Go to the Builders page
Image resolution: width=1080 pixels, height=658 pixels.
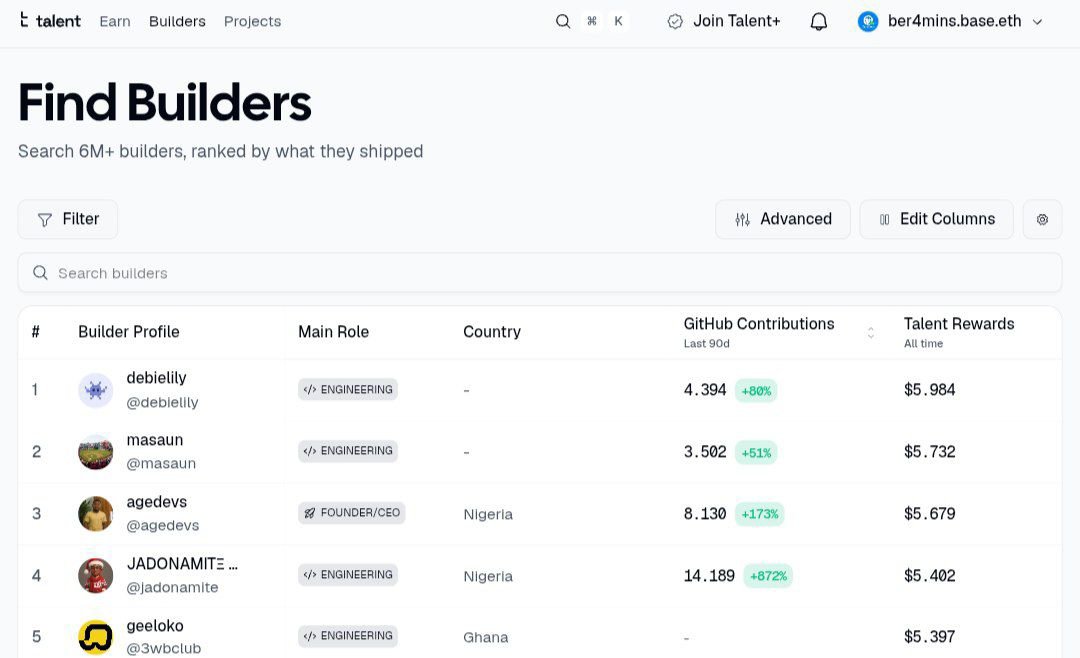coord(177,21)
